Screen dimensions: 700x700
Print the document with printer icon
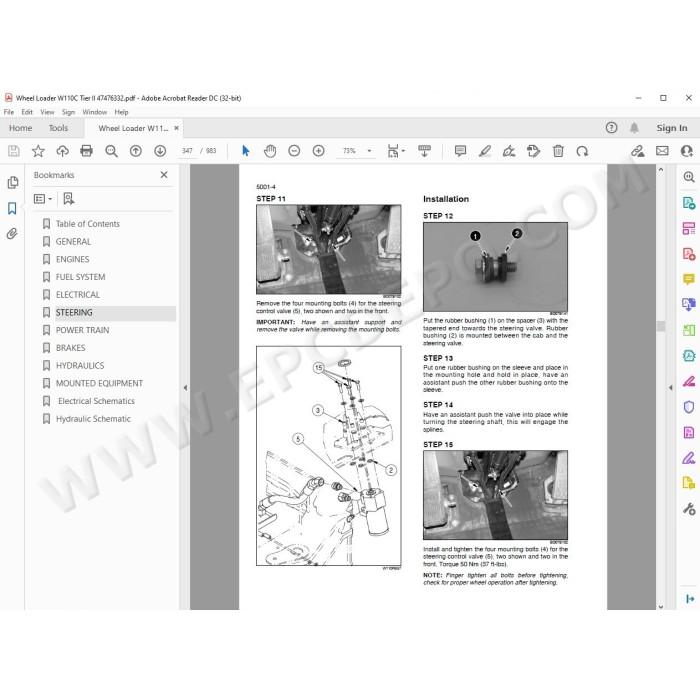pos(87,151)
